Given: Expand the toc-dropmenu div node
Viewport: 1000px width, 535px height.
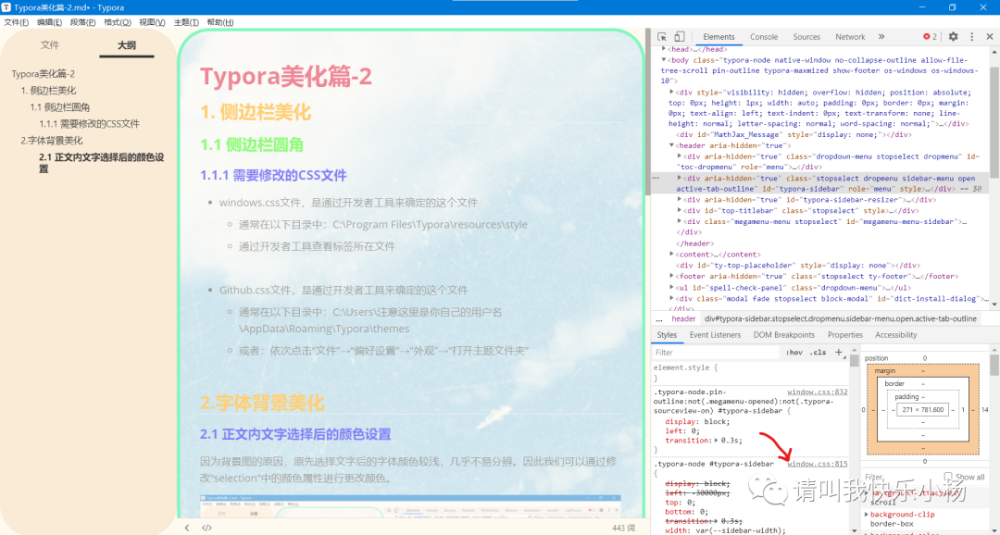Looking at the screenshot, I should pyautogui.click(x=679, y=156).
